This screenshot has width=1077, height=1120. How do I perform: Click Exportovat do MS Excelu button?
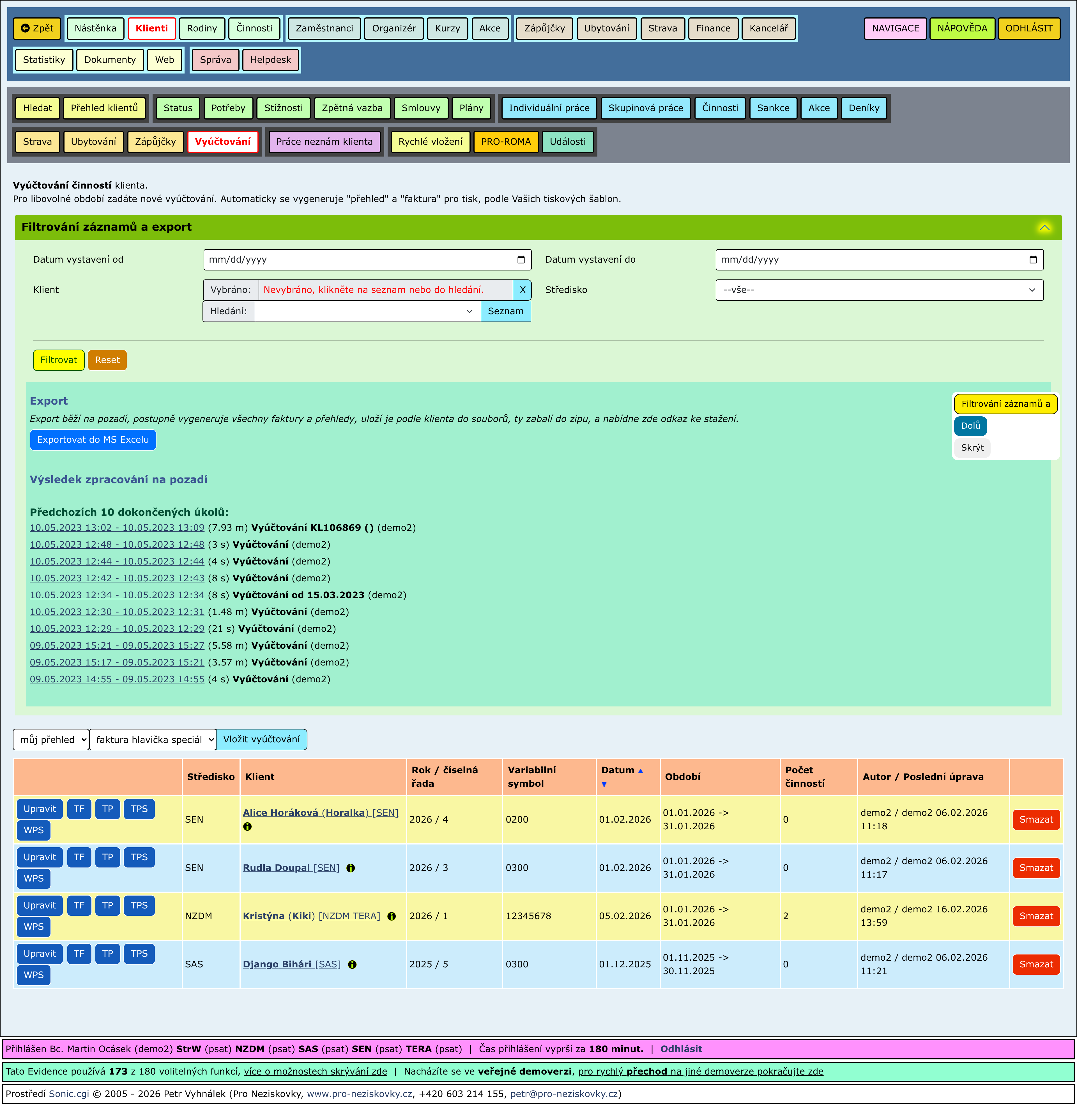(93, 439)
